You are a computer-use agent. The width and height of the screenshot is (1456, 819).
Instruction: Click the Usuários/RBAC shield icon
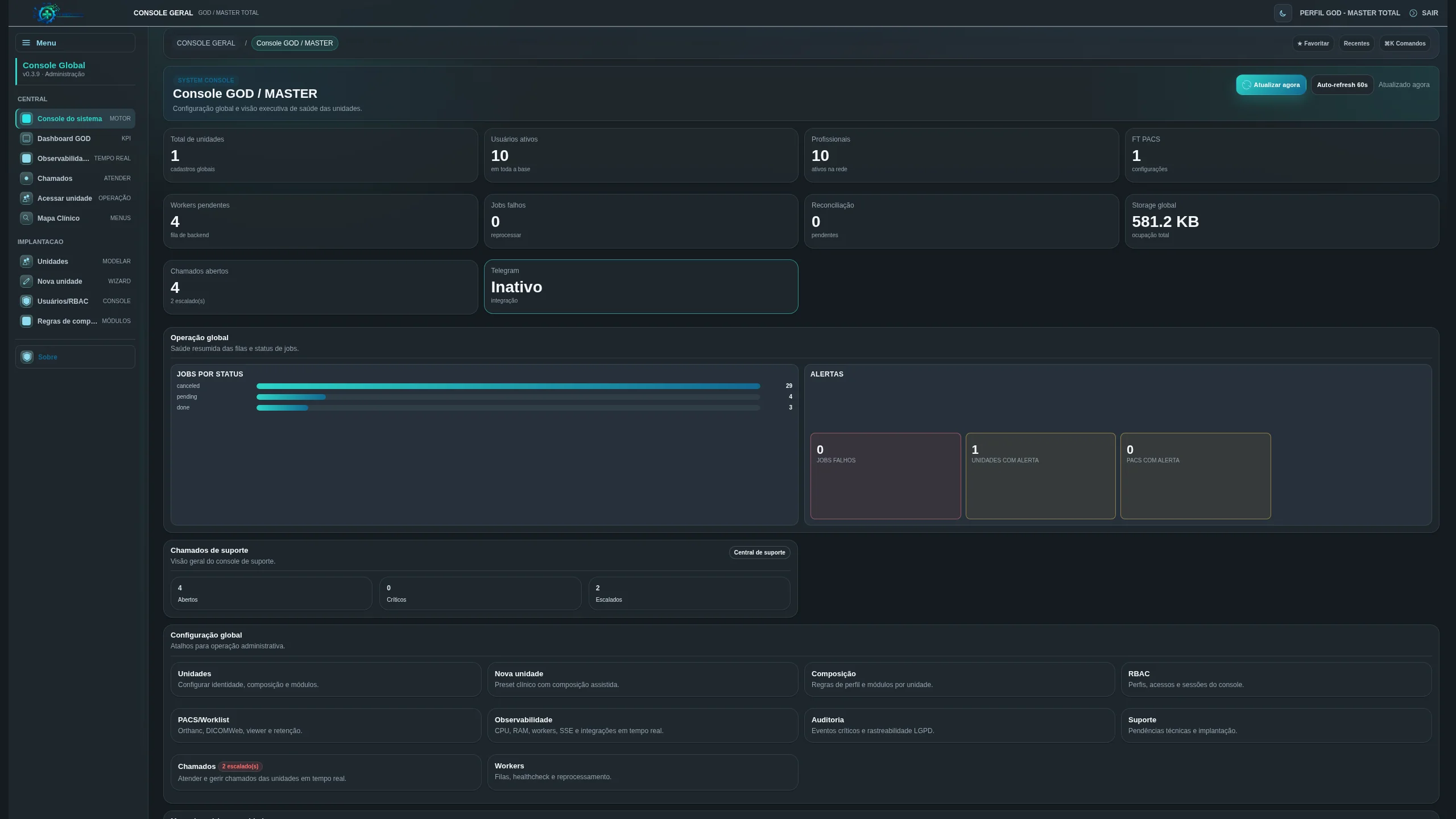[26, 301]
